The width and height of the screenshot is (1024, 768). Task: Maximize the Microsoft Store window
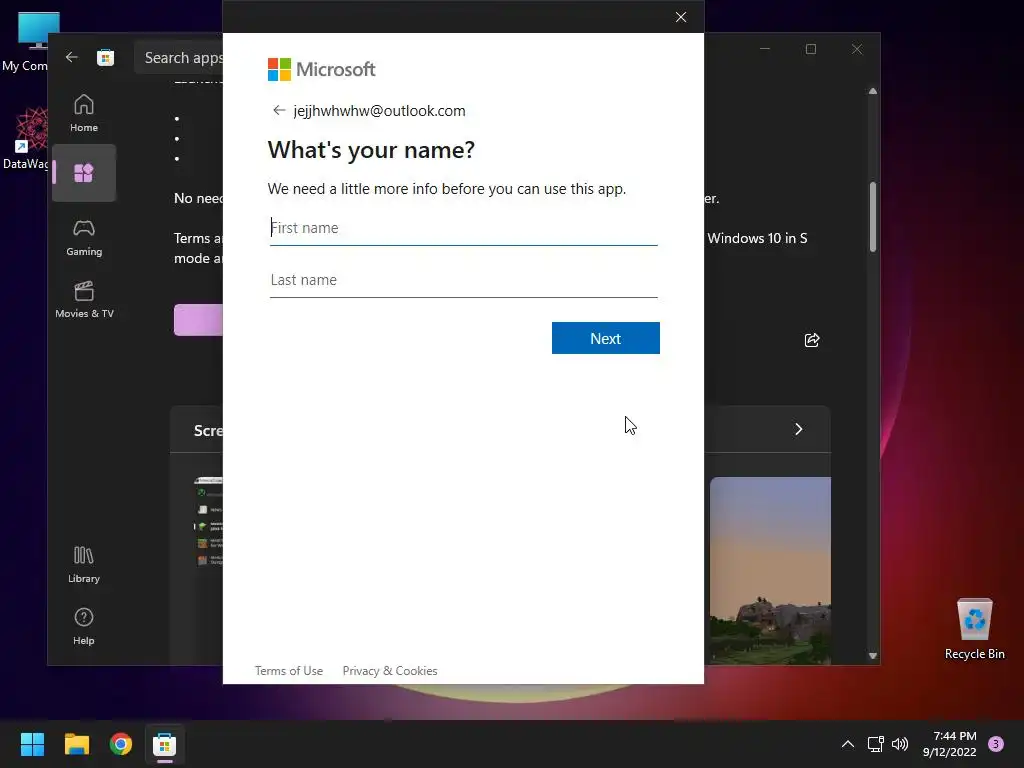coord(810,49)
